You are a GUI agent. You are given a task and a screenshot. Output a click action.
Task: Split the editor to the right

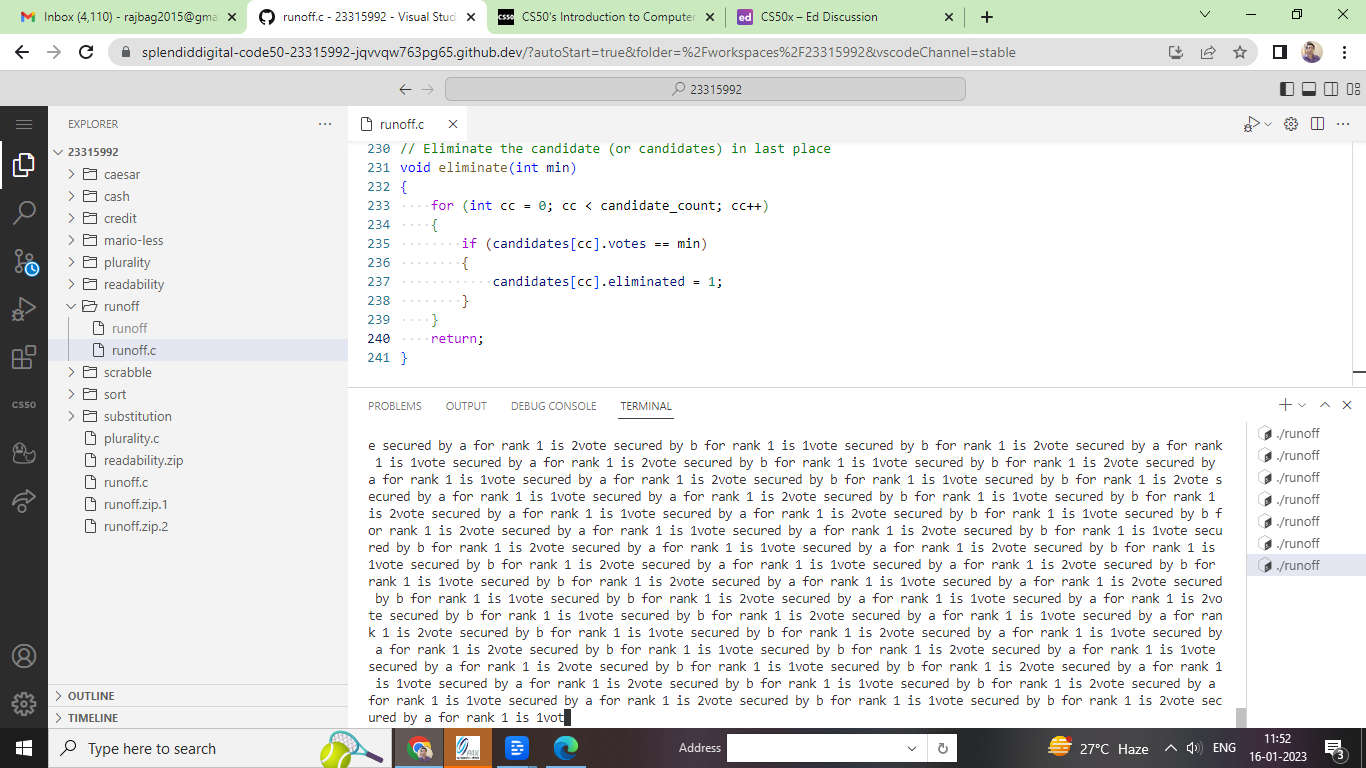click(1317, 124)
